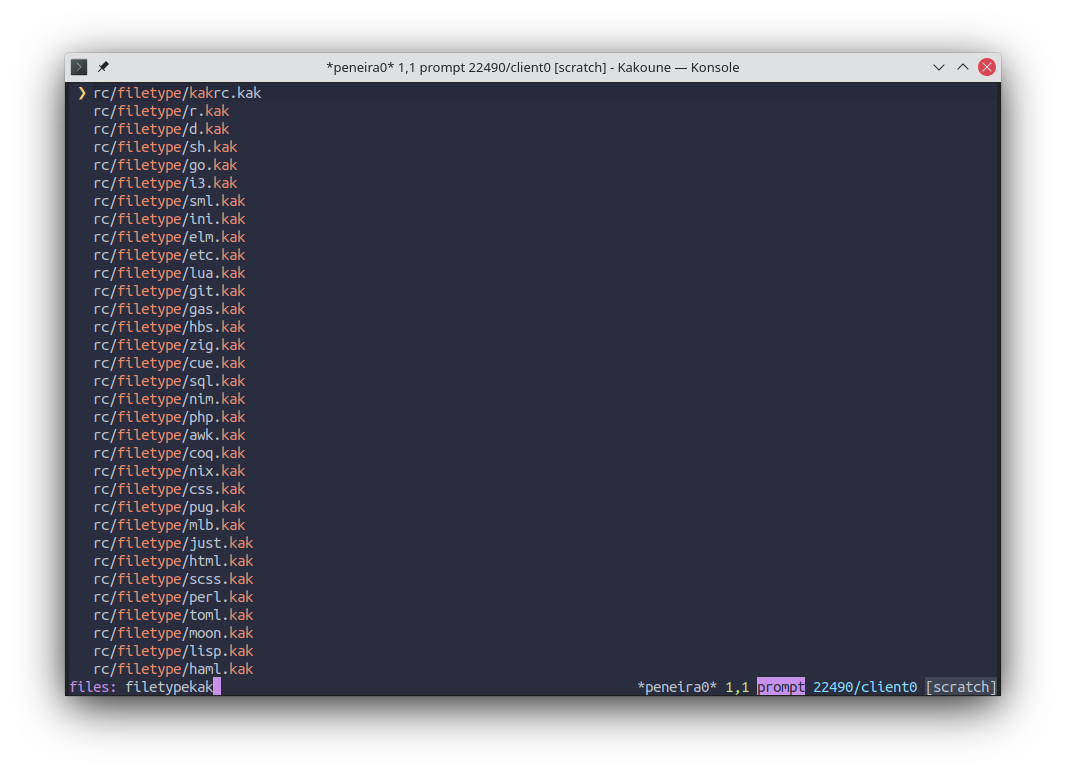Select rc/filetype/r.kak entry

[x=161, y=111]
